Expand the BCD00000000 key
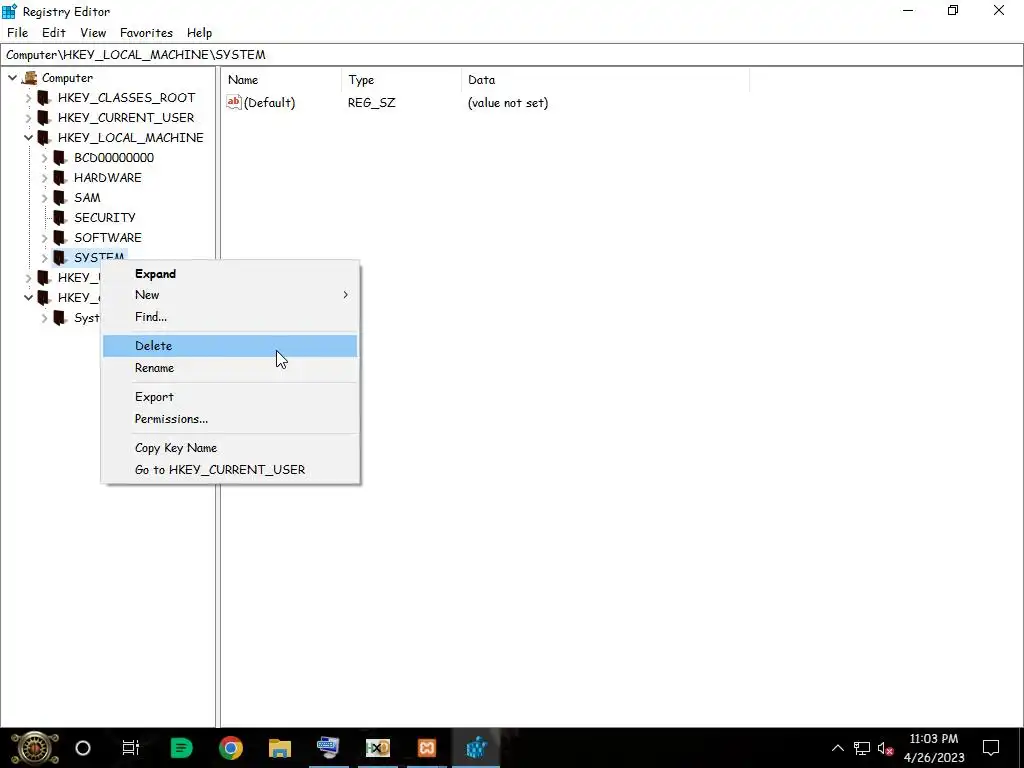The image size is (1024, 768). tap(44, 158)
